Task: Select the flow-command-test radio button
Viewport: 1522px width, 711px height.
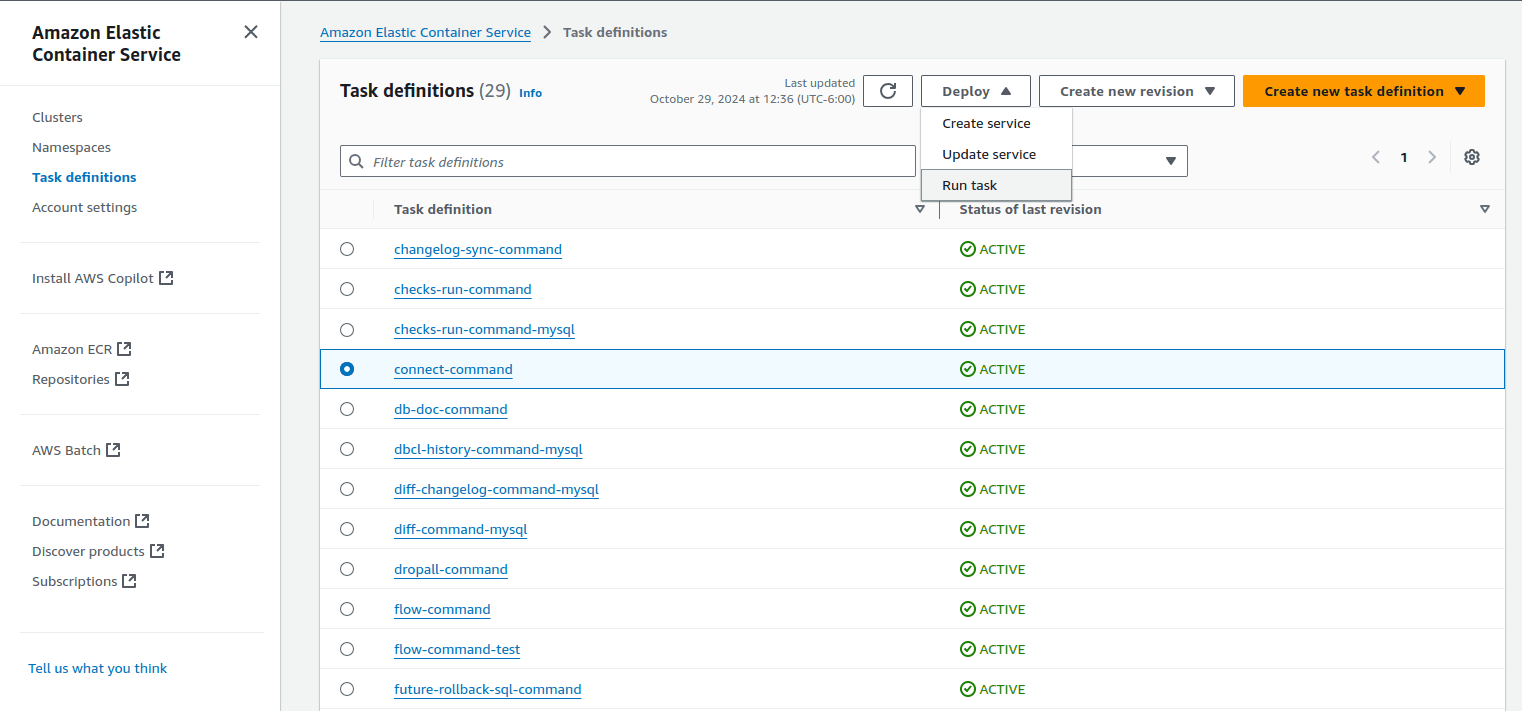Action: coord(347,649)
